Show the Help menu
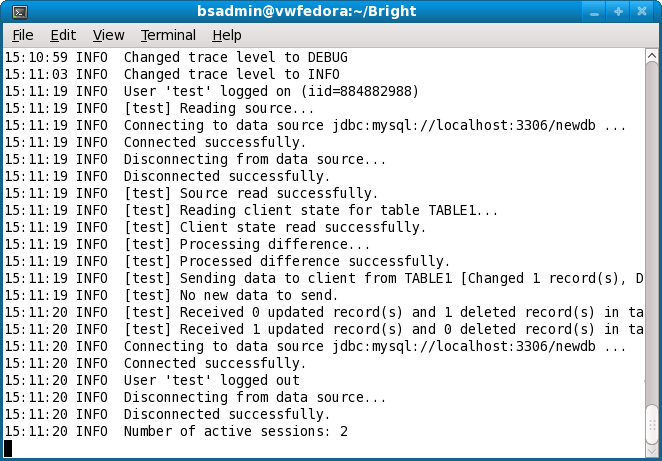This screenshot has height=461, width=662. coord(227,35)
